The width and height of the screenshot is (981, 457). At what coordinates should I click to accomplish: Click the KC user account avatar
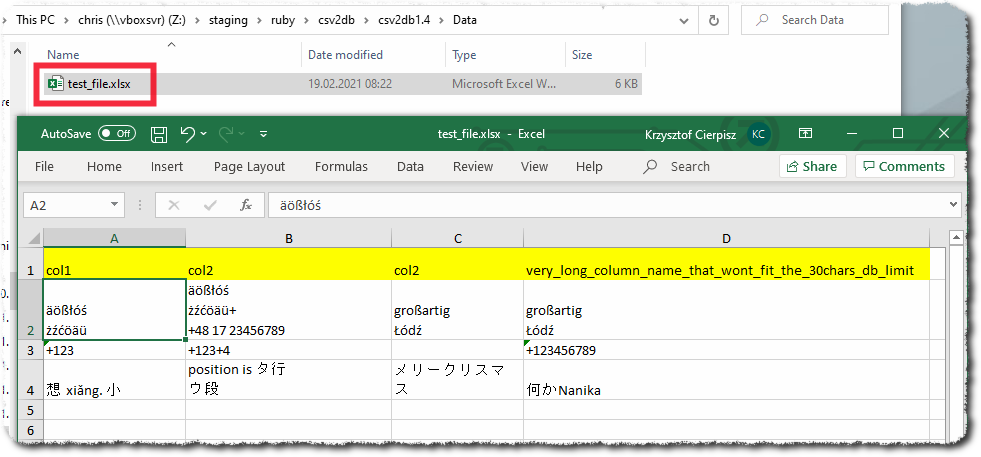(x=759, y=134)
